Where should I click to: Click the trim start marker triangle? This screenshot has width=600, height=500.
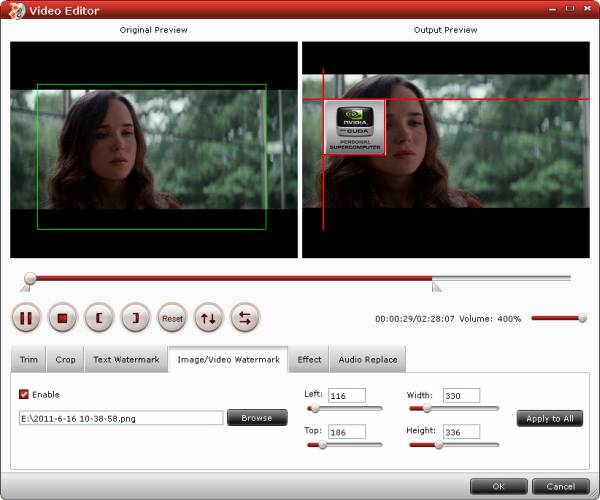pyautogui.click(x=26, y=288)
